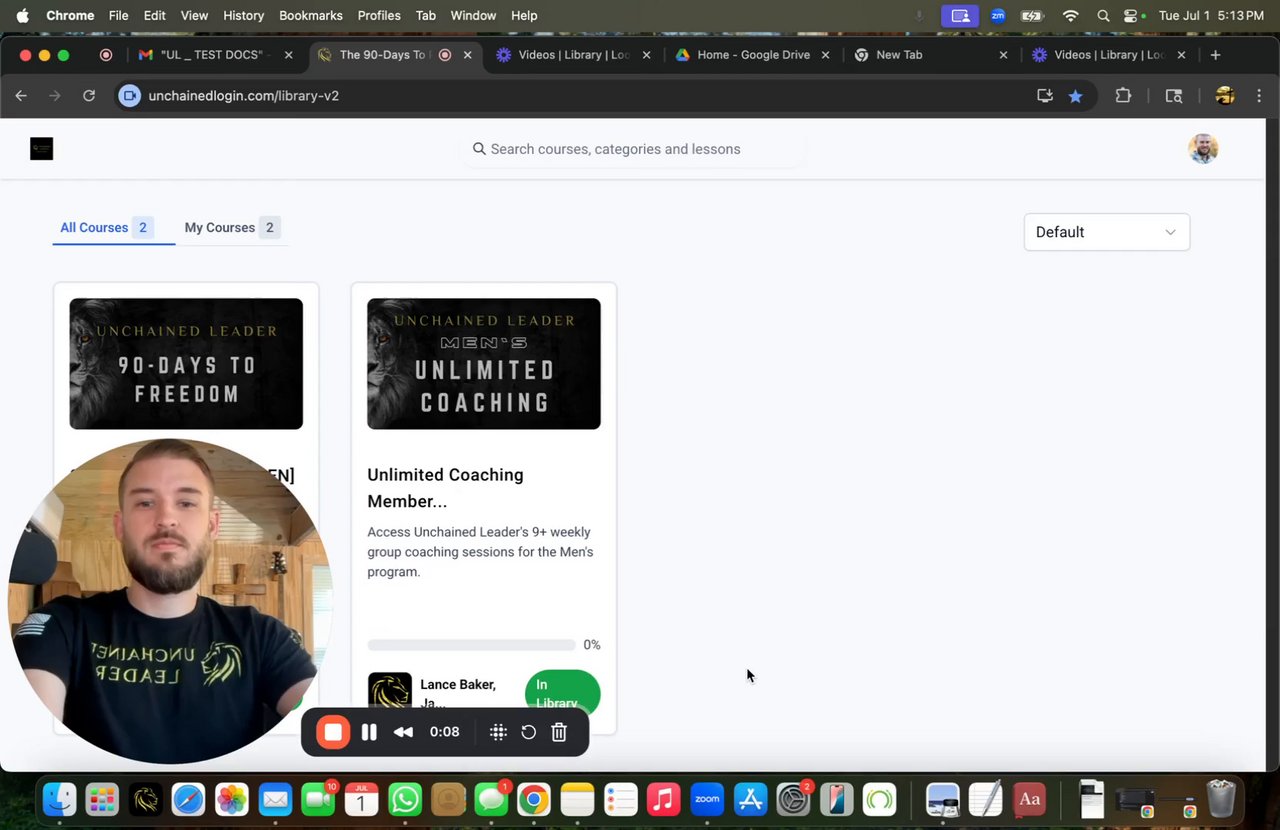Switch to the Home - Google Drive tab

[753, 55]
